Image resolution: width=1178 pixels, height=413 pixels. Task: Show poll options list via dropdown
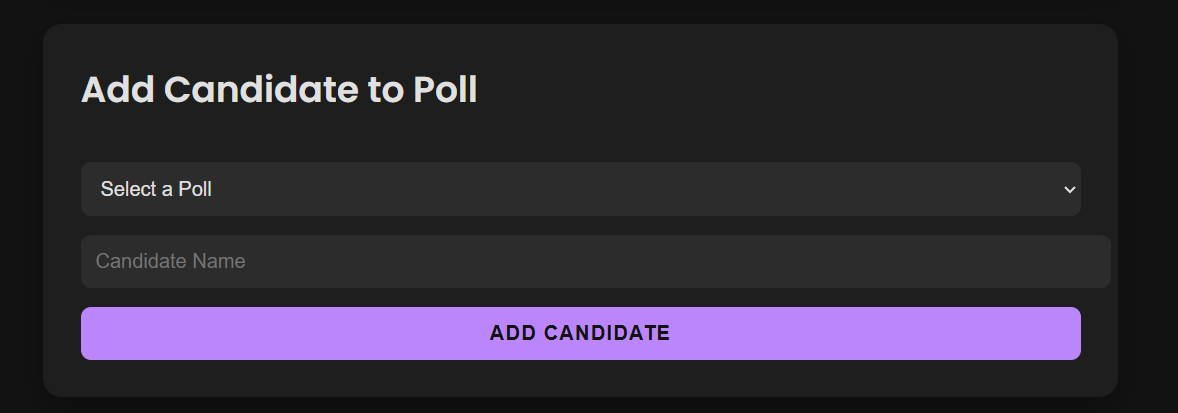(580, 189)
